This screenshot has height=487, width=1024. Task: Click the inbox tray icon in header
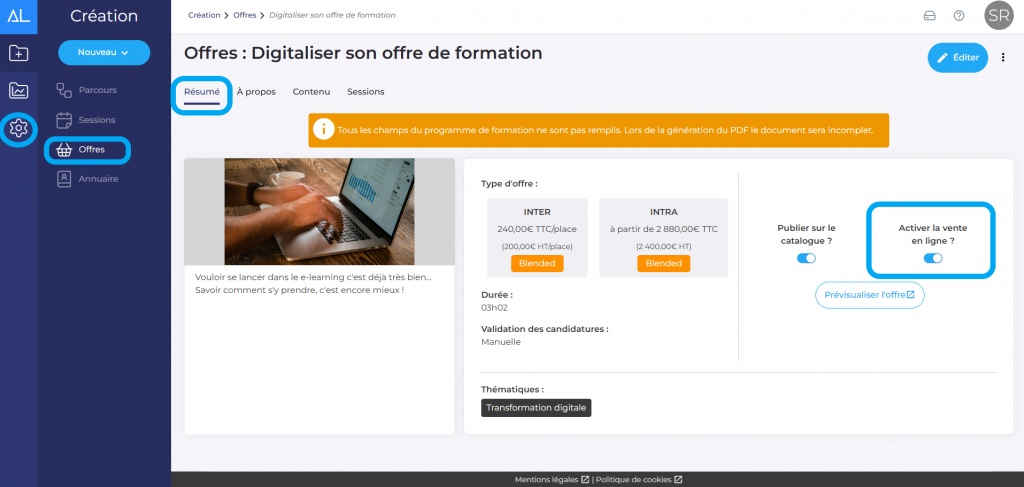[x=929, y=16]
